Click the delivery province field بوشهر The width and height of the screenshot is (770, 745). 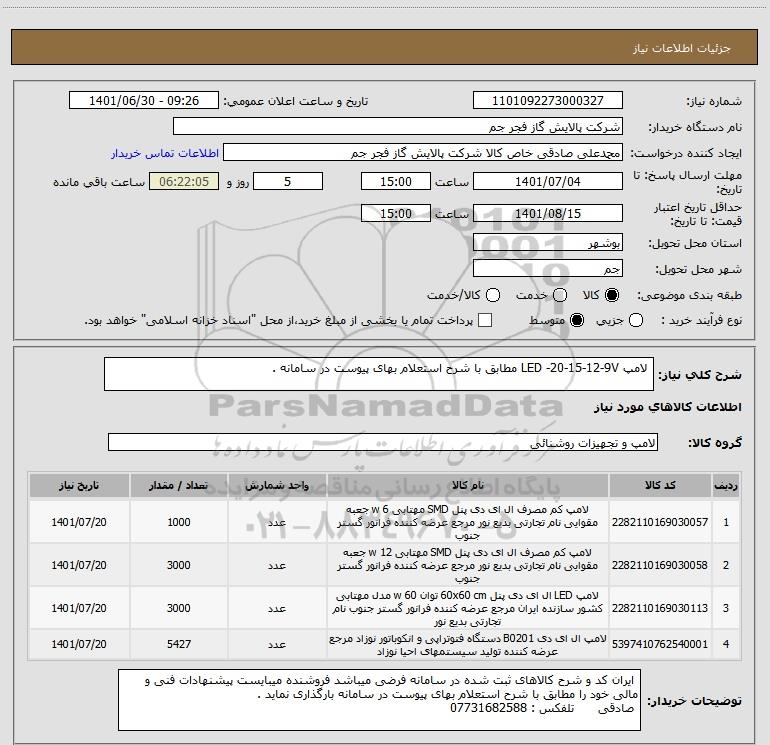coord(548,243)
